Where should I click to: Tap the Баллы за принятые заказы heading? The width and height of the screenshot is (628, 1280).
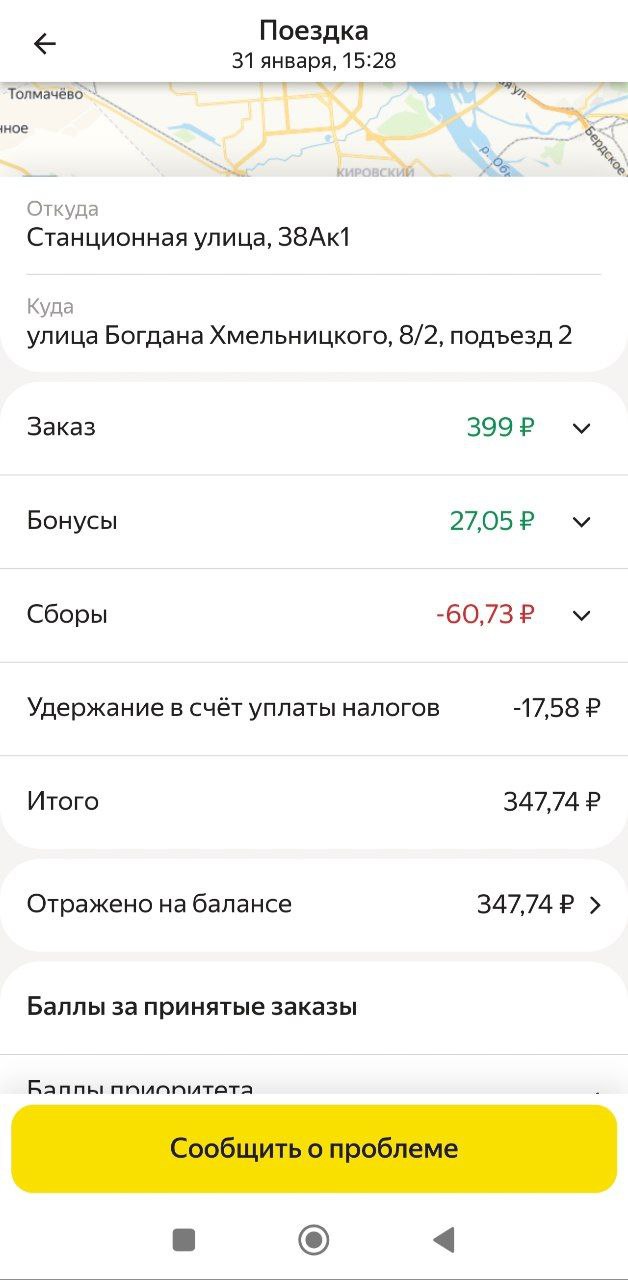[x=192, y=1007]
